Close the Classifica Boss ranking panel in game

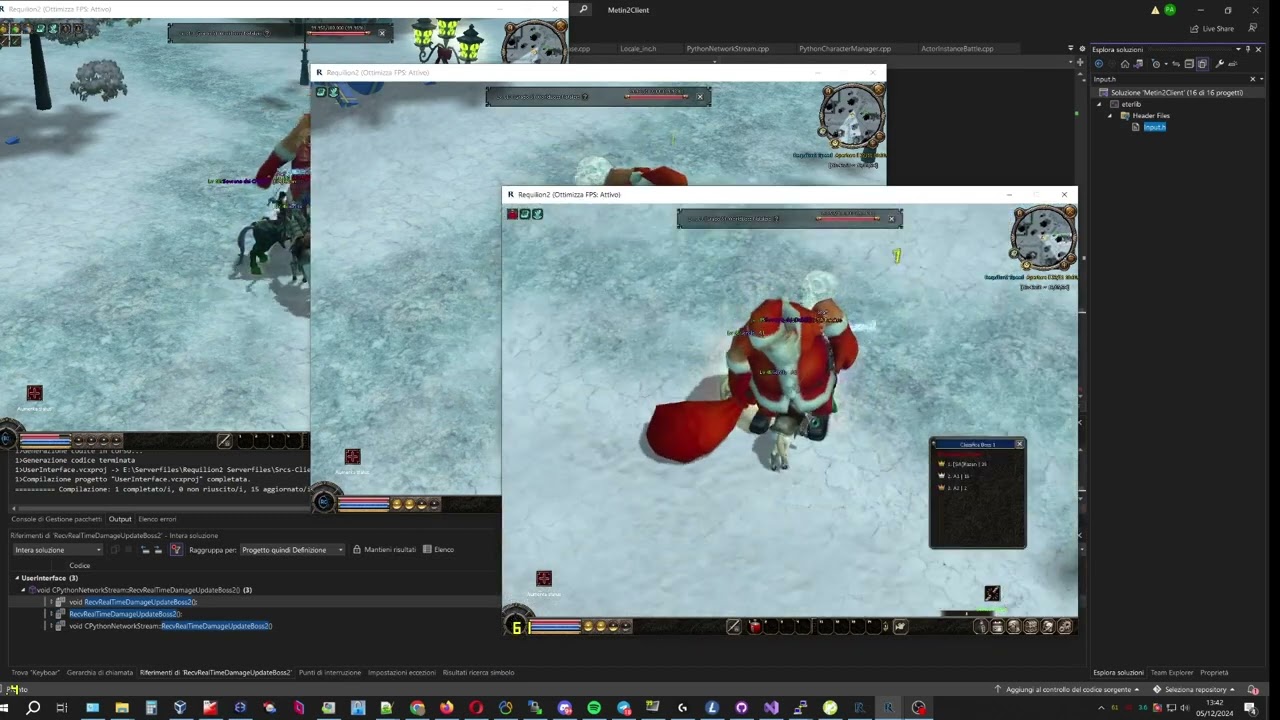[x=1019, y=444]
